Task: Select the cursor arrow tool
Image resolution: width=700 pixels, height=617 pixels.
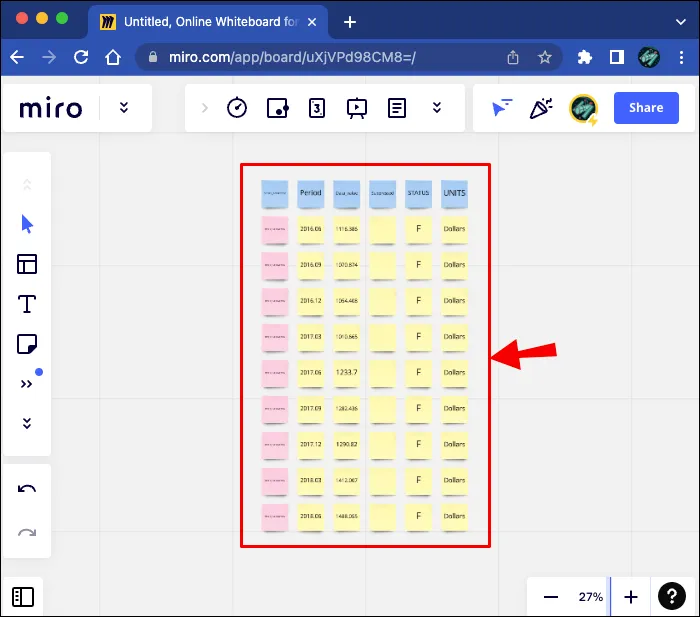Action: click(27, 224)
